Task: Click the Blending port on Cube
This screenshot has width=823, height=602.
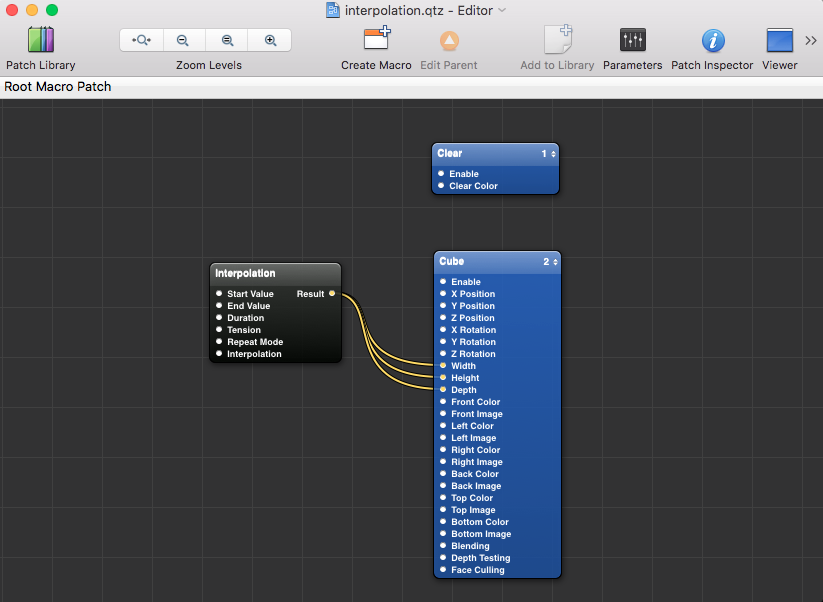Action: (x=443, y=546)
